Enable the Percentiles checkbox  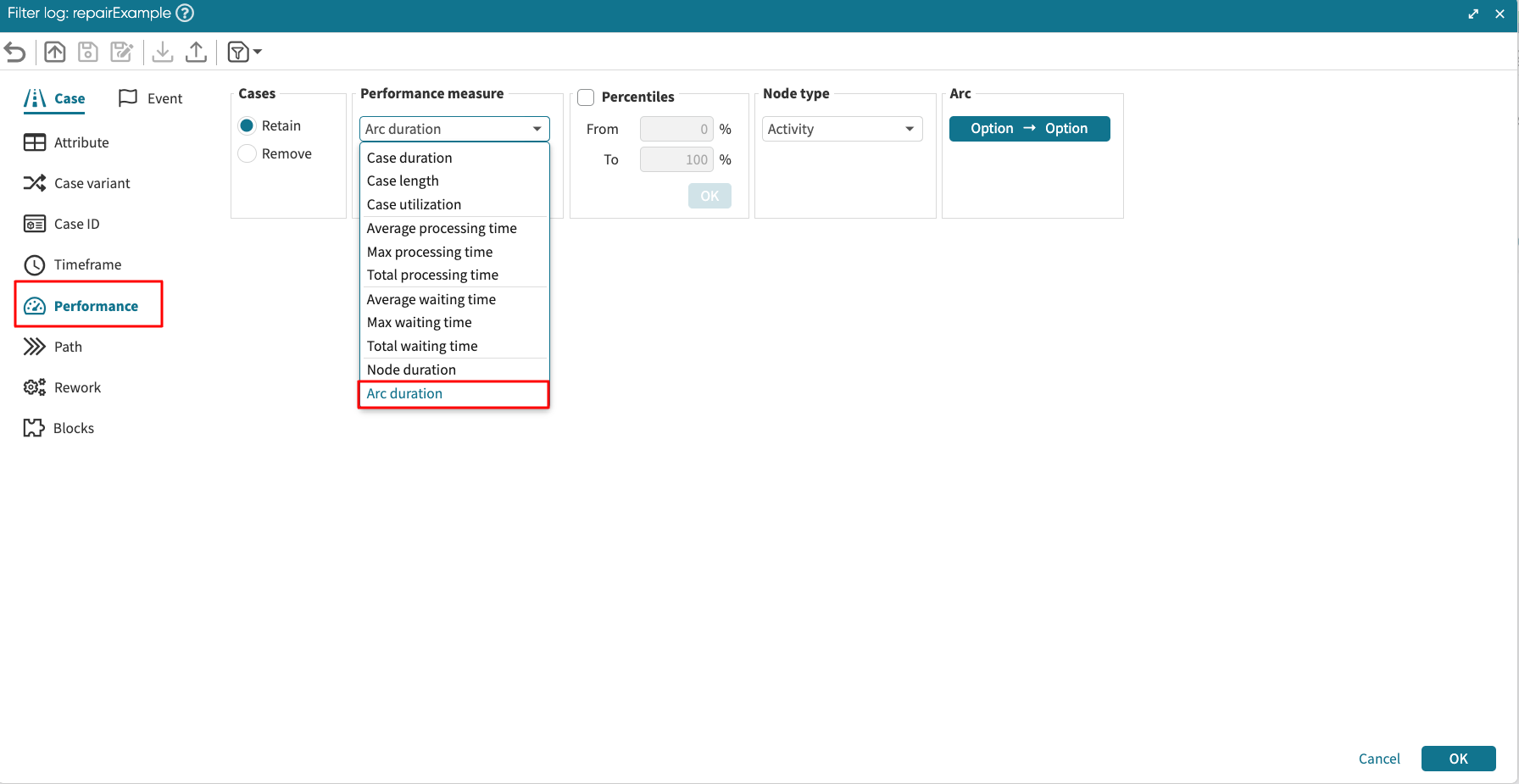(586, 97)
